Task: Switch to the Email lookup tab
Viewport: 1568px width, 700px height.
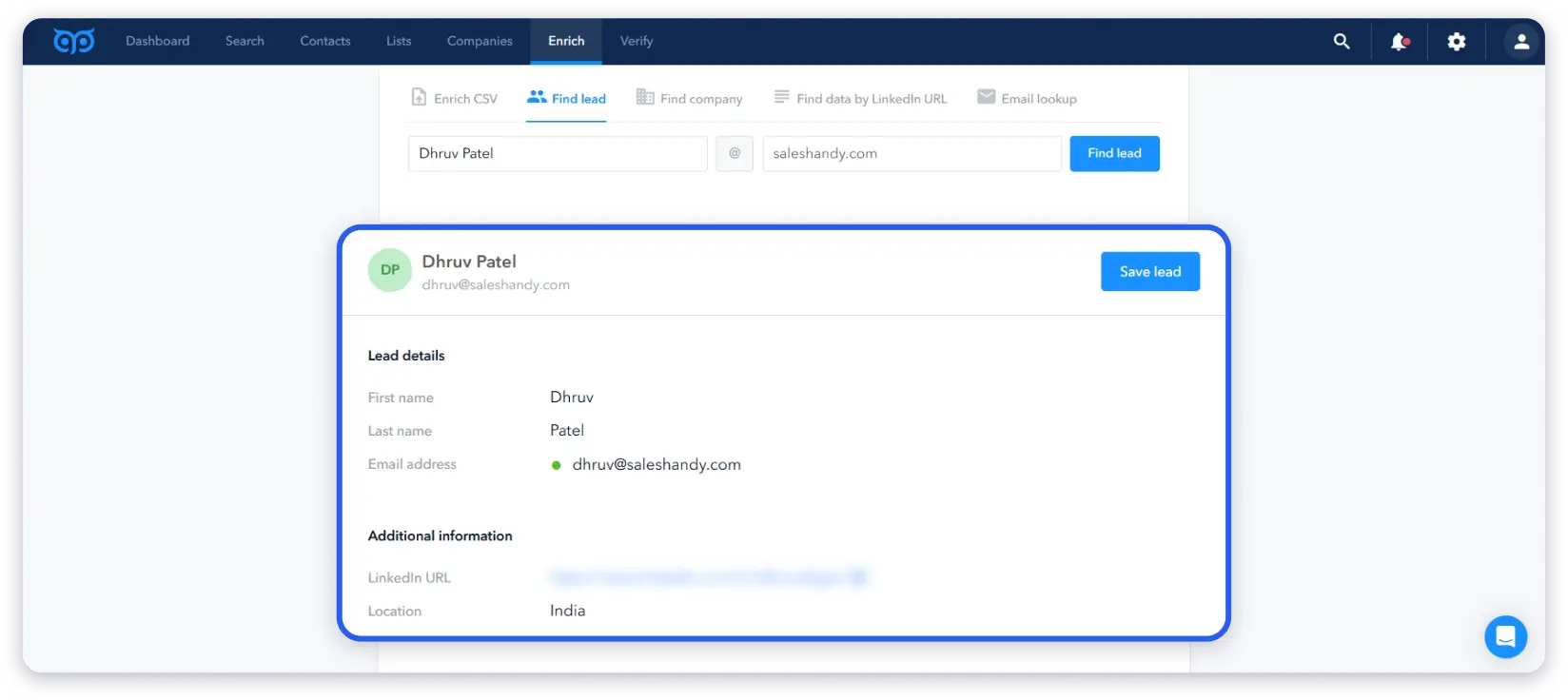Action: [x=1027, y=98]
